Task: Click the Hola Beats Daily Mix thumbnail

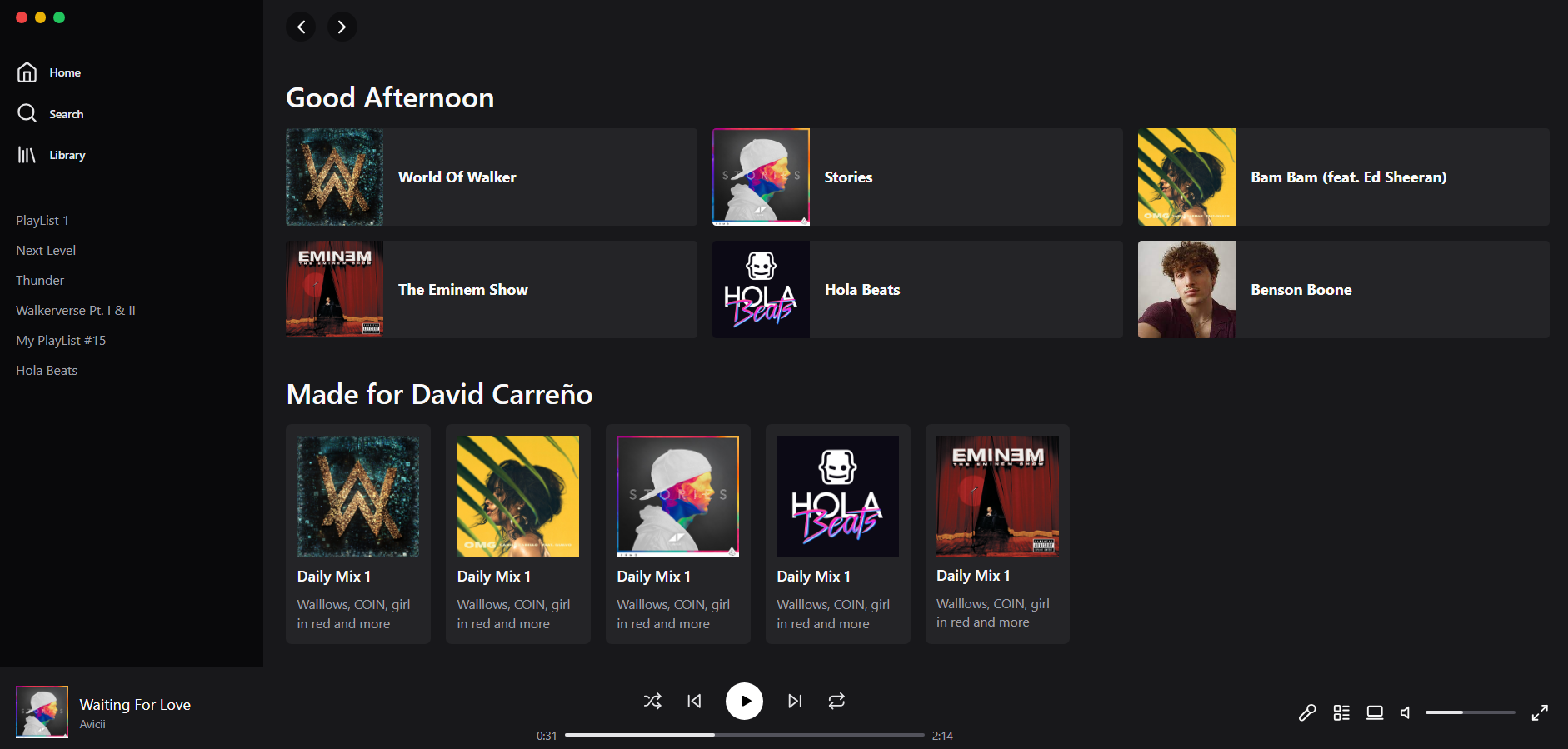Action: [x=837, y=497]
